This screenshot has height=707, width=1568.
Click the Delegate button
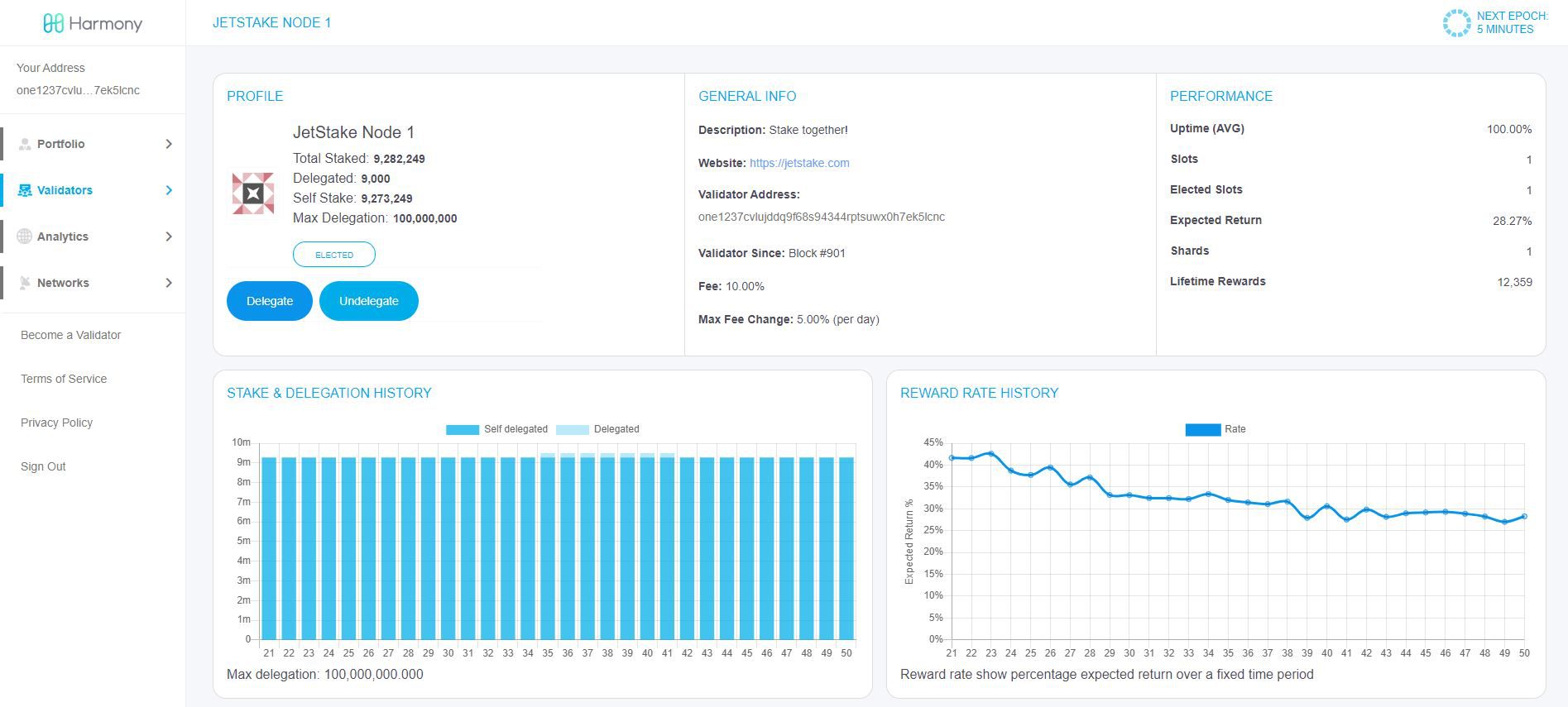(x=270, y=301)
